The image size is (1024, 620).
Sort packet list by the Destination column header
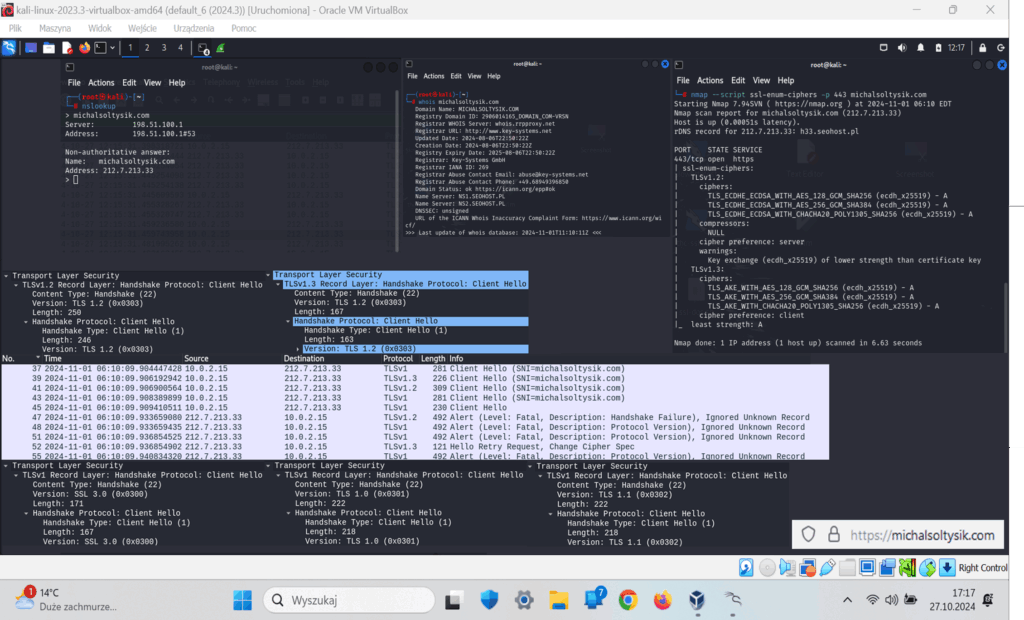[x=304, y=359]
